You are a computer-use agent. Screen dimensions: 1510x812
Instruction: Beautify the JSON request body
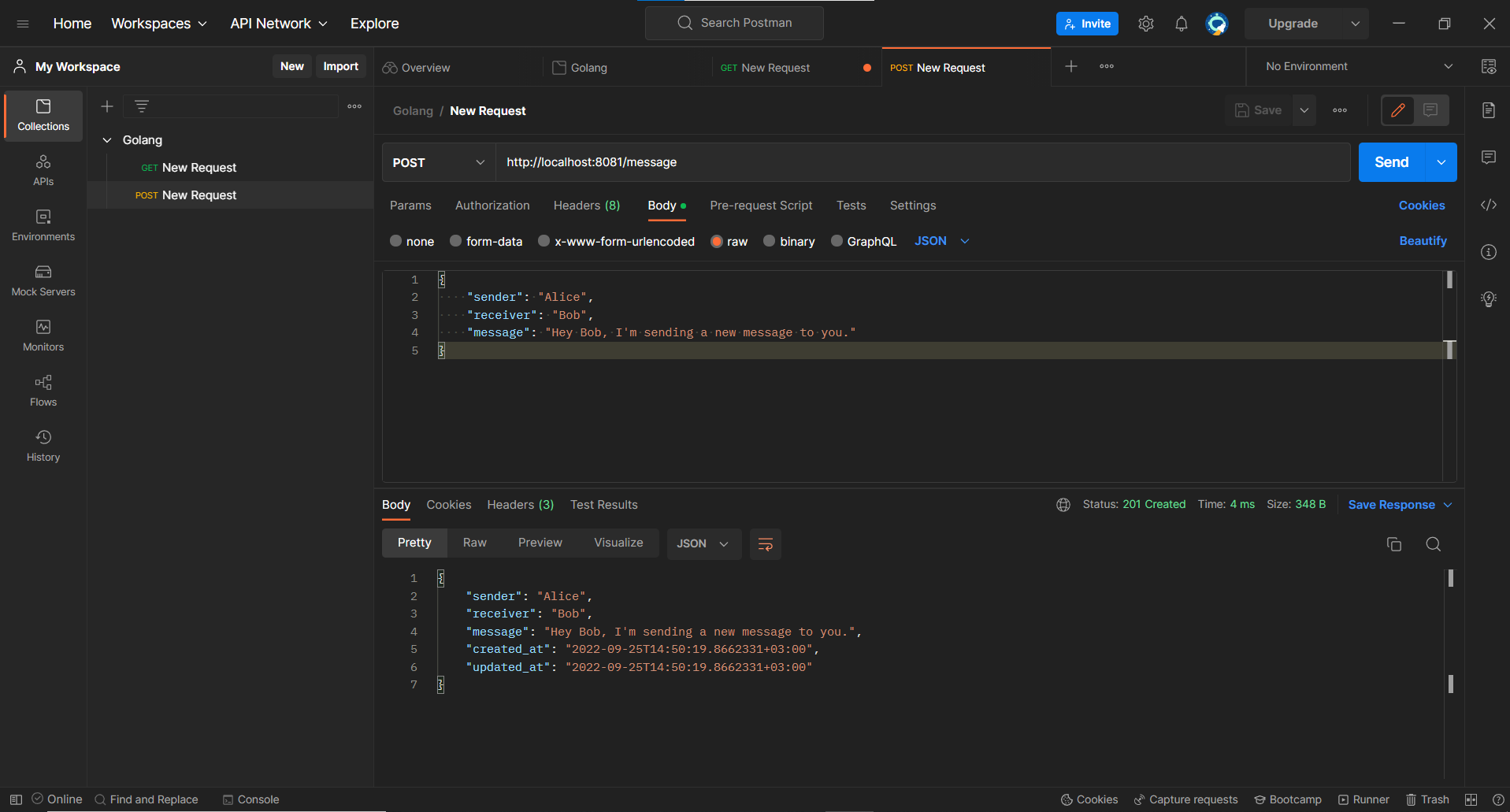click(1423, 241)
